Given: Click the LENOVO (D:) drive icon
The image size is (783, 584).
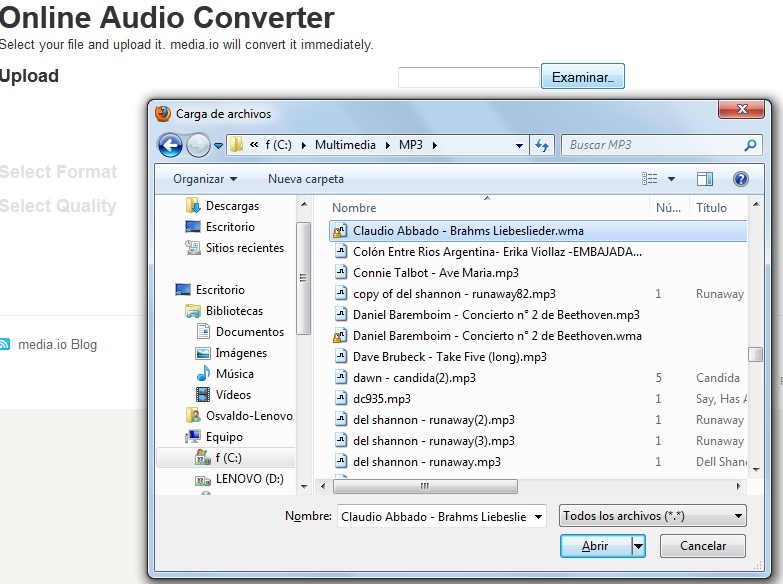Looking at the screenshot, I should click(203, 481).
